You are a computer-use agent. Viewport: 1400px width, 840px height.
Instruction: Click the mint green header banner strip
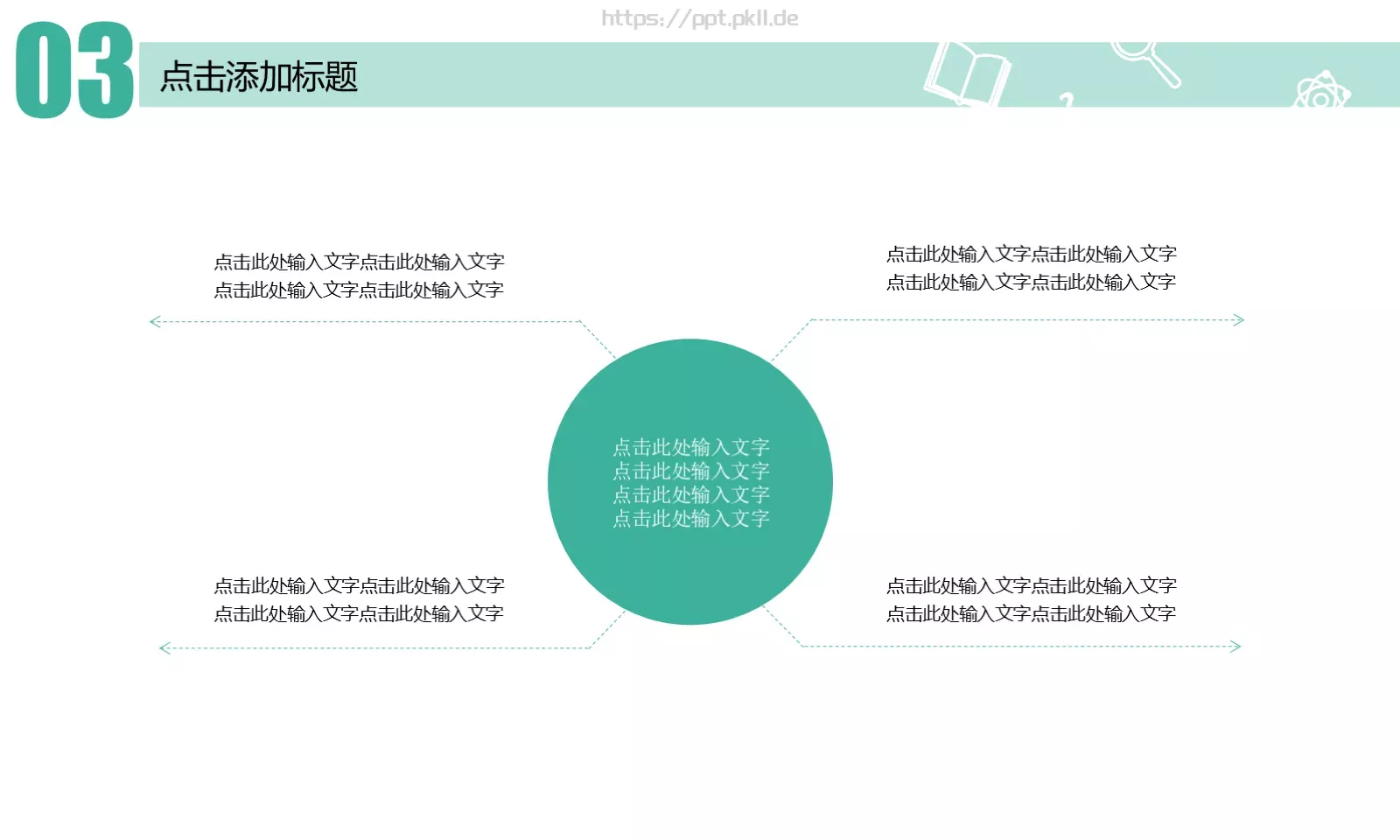(612, 74)
